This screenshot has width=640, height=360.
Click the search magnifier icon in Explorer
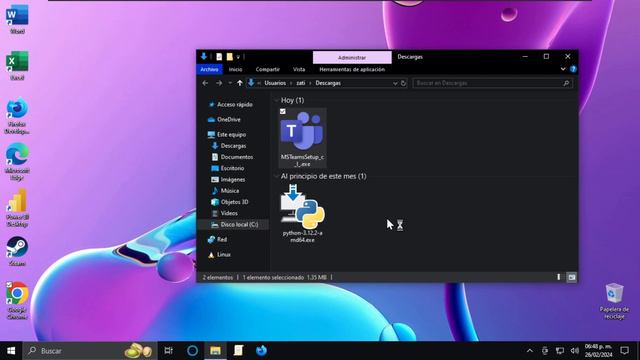pyautogui.click(x=566, y=83)
